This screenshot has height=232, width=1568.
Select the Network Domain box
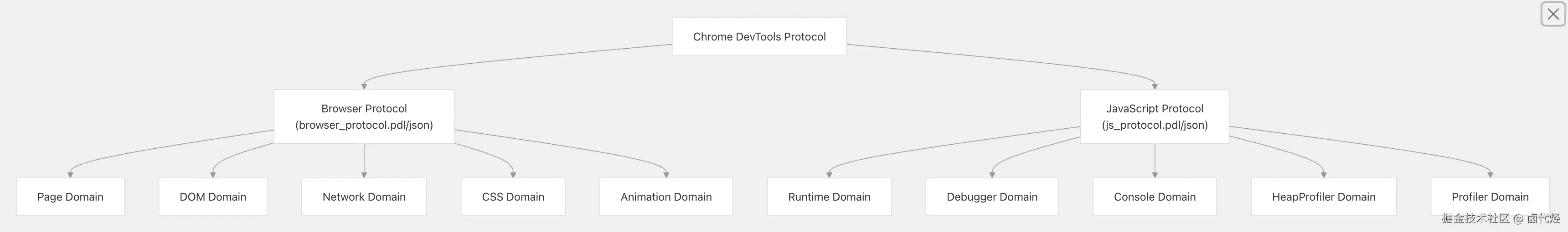(x=364, y=197)
